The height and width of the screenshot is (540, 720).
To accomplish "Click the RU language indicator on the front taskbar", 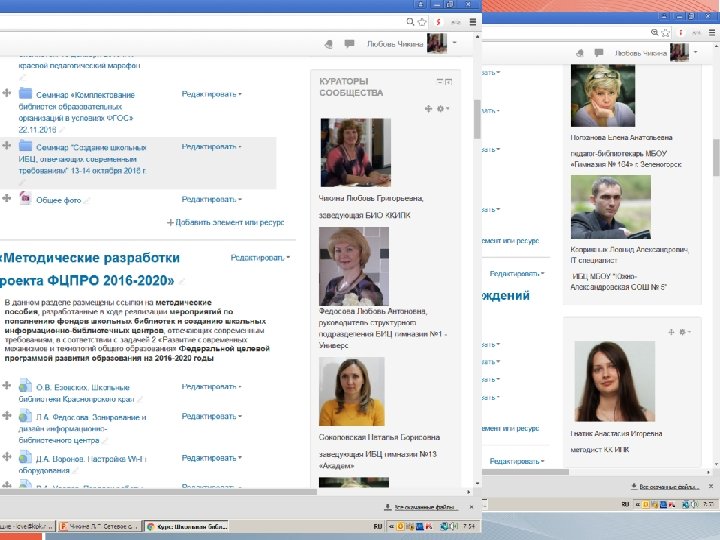I will (377, 526).
